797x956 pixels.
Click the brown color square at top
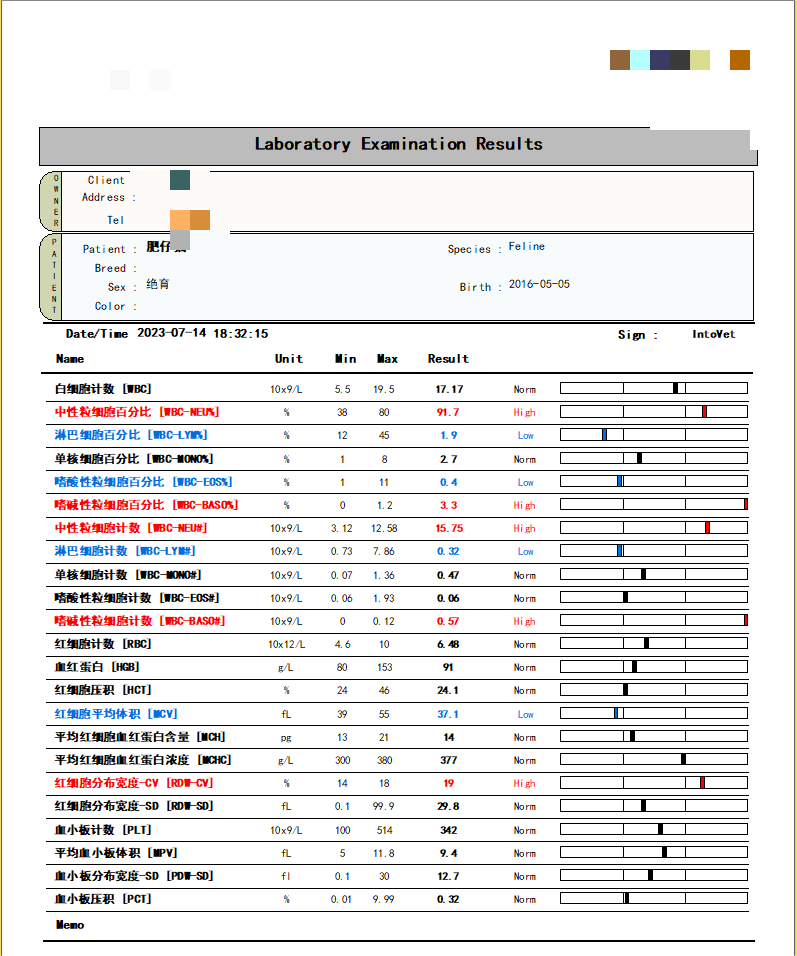tap(620, 60)
